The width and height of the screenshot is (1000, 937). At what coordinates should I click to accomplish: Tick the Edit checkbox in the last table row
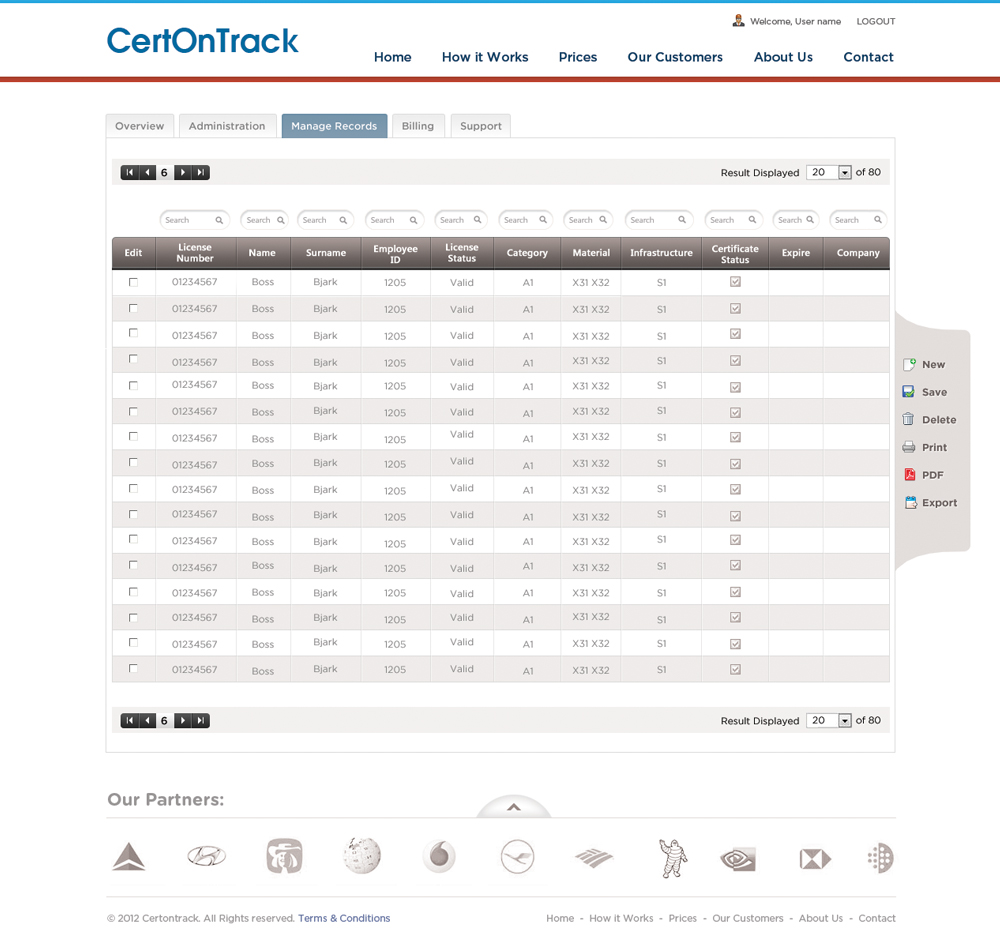[133, 668]
